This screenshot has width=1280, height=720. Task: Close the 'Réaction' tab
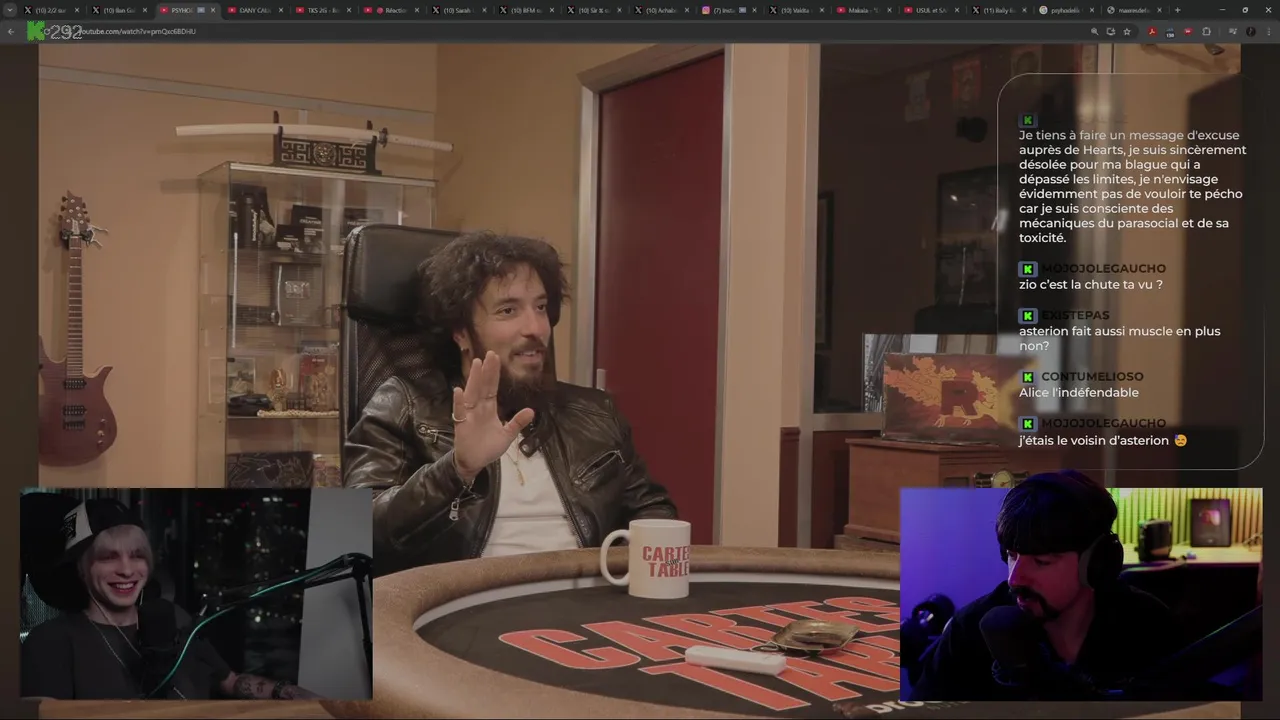coord(416,10)
